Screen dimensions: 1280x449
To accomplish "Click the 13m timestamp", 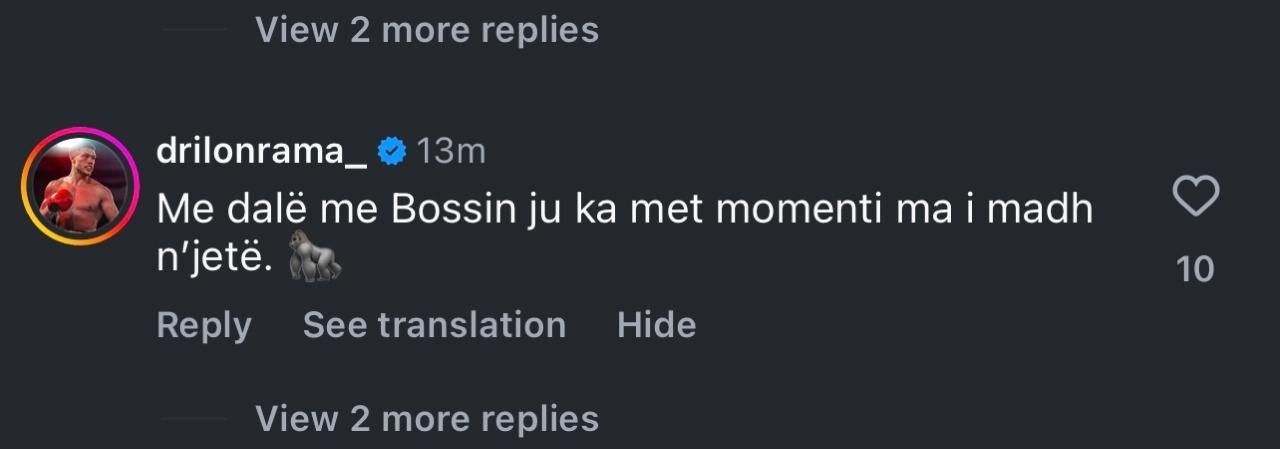I will pos(450,152).
